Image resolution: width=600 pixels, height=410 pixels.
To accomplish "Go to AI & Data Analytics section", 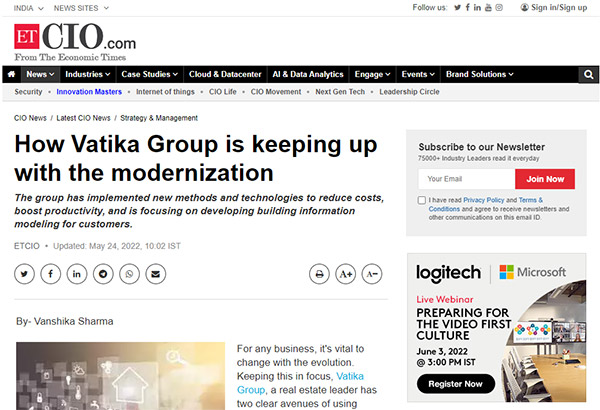I will [x=308, y=74].
